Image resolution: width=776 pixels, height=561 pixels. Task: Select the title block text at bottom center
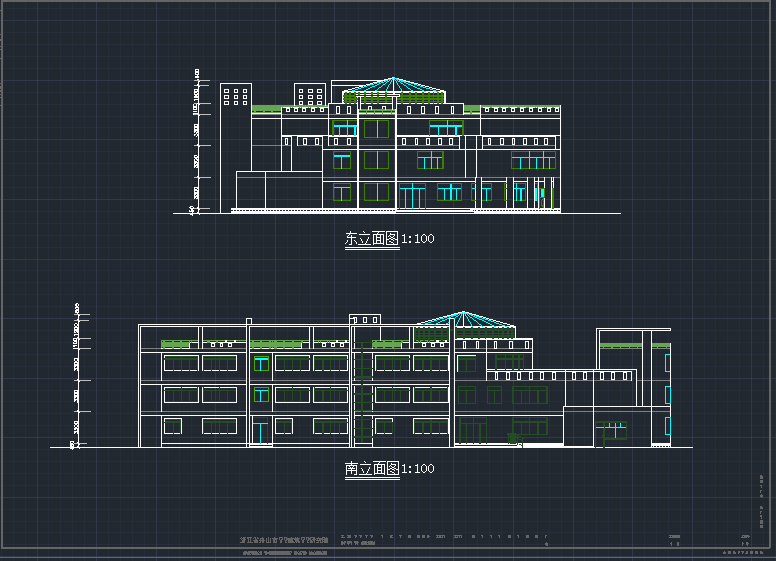(285, 541)
